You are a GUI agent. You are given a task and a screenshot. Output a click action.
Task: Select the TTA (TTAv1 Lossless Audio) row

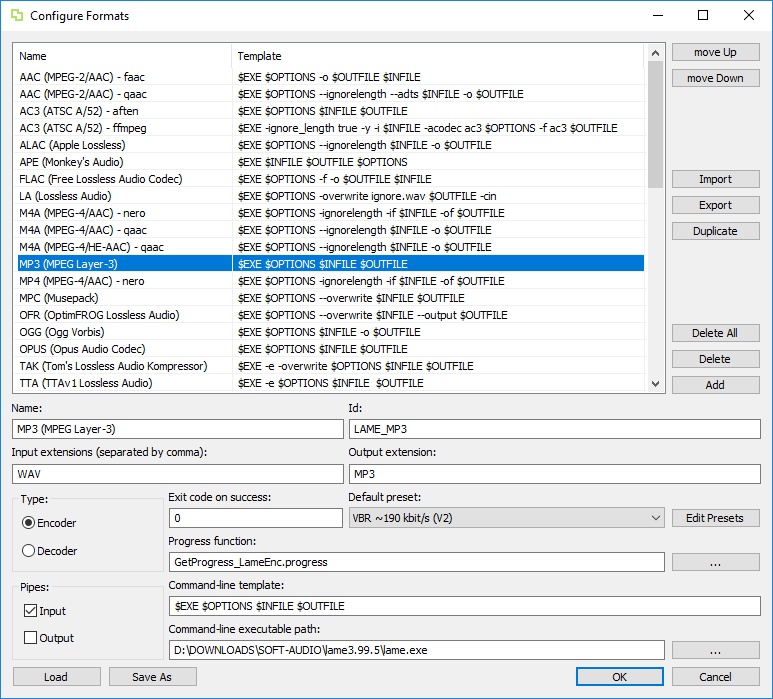click(330, 383)
